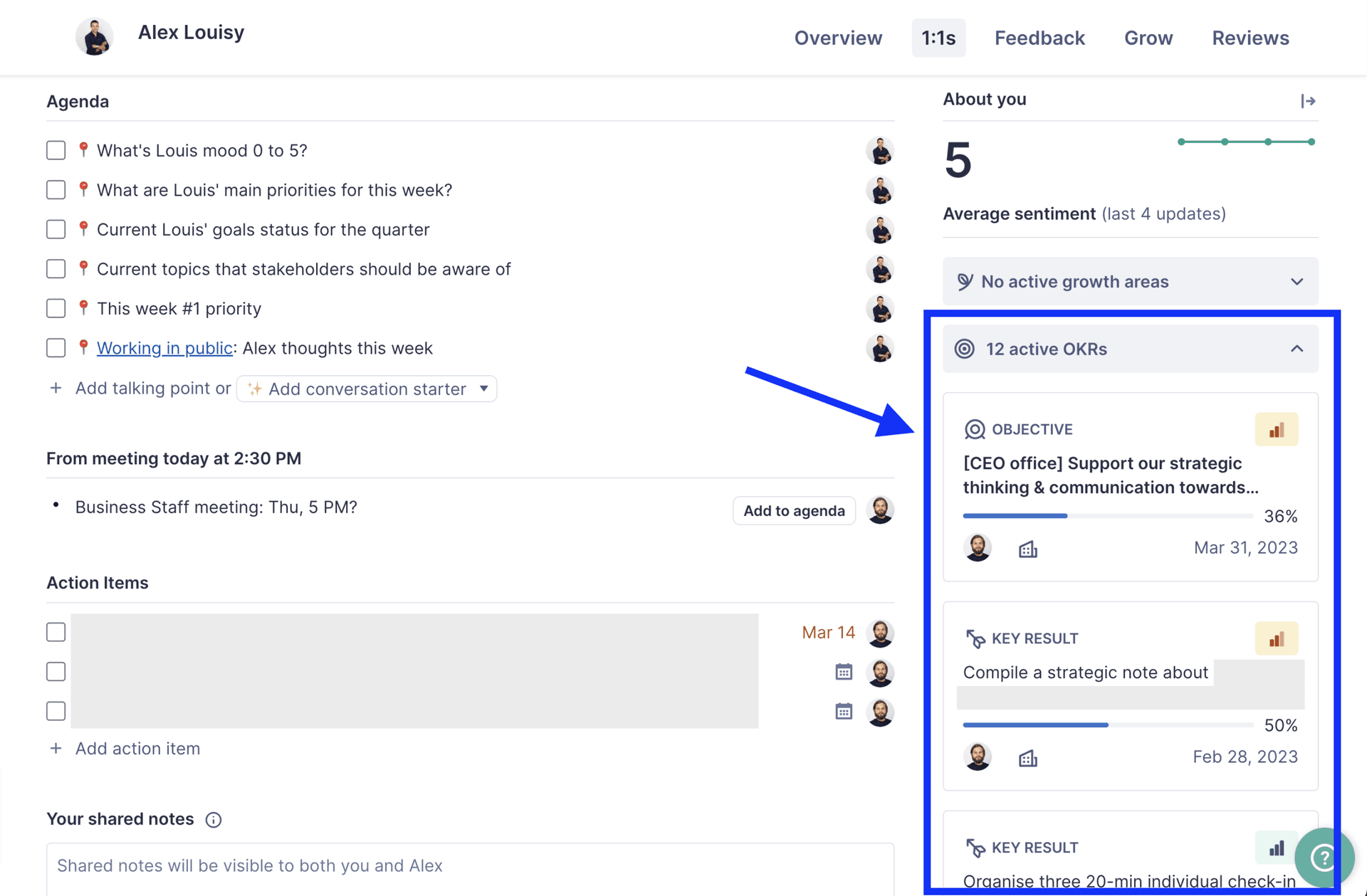Image resolution: width=1367 pixels, height=896 pixels.
Task: Click the info icon next to Your shared notes
Action: coord(214,820)
